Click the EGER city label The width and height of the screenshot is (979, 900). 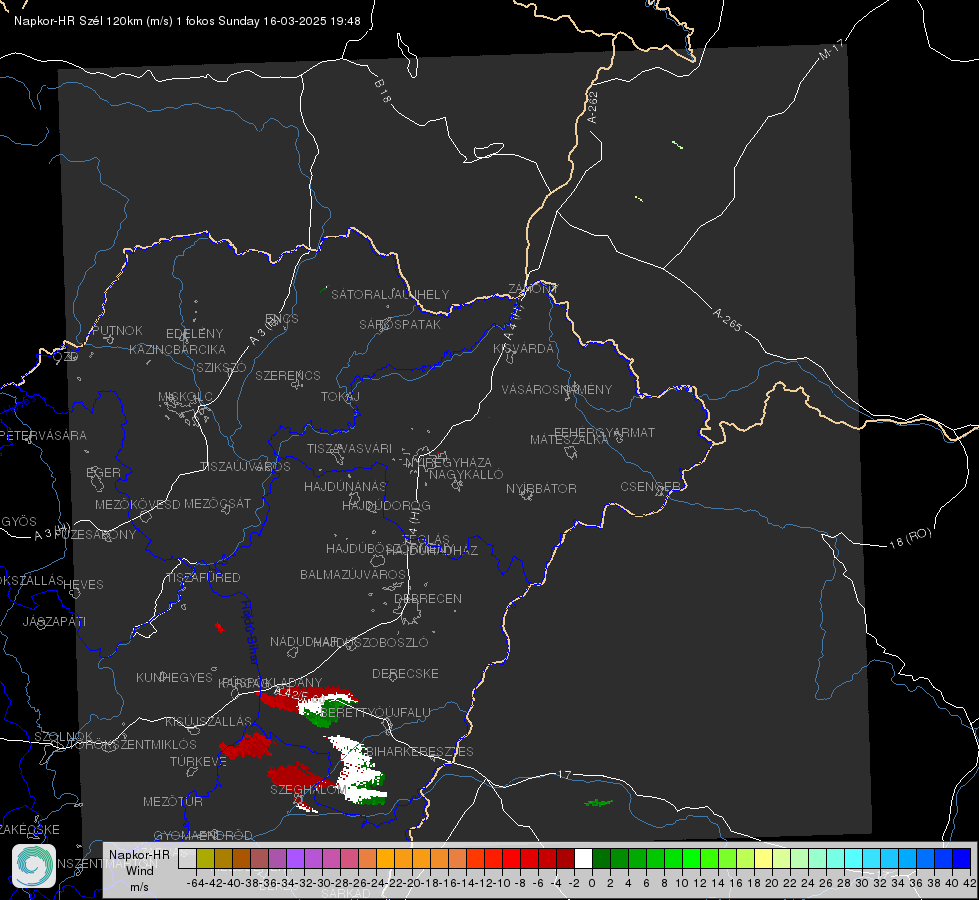(x=103, y=472)
